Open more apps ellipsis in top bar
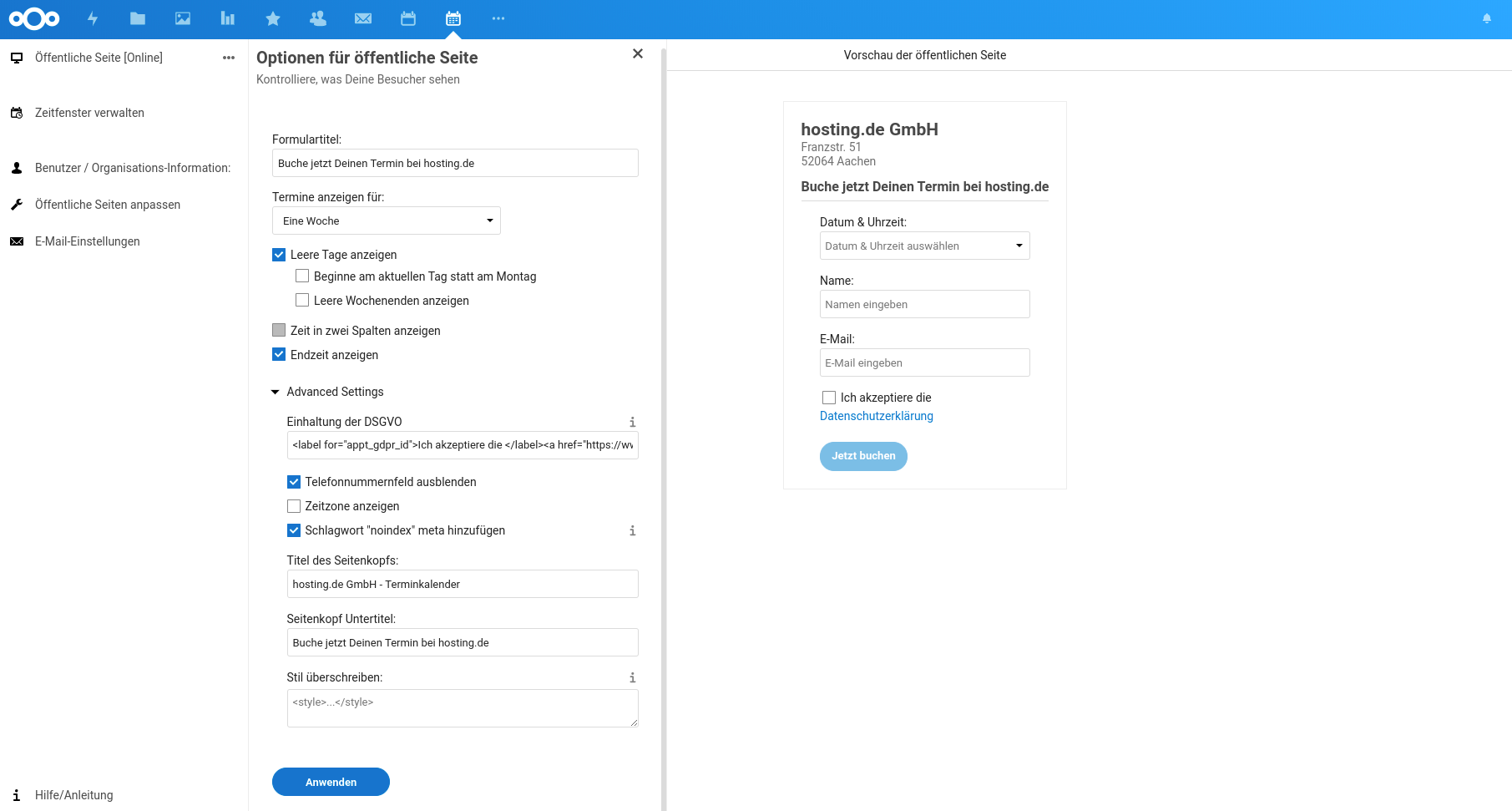1512x811 pixels. click(x=498, y=18)
